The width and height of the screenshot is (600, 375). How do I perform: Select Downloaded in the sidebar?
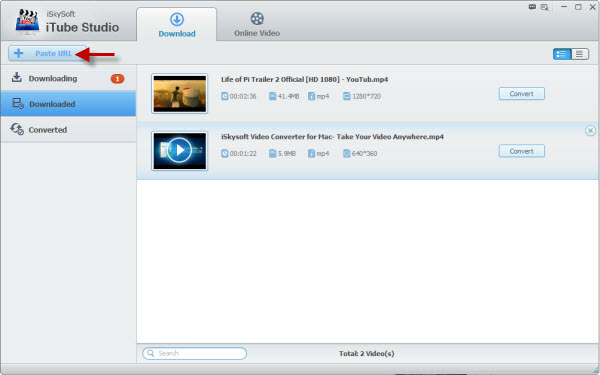[68, 104]
